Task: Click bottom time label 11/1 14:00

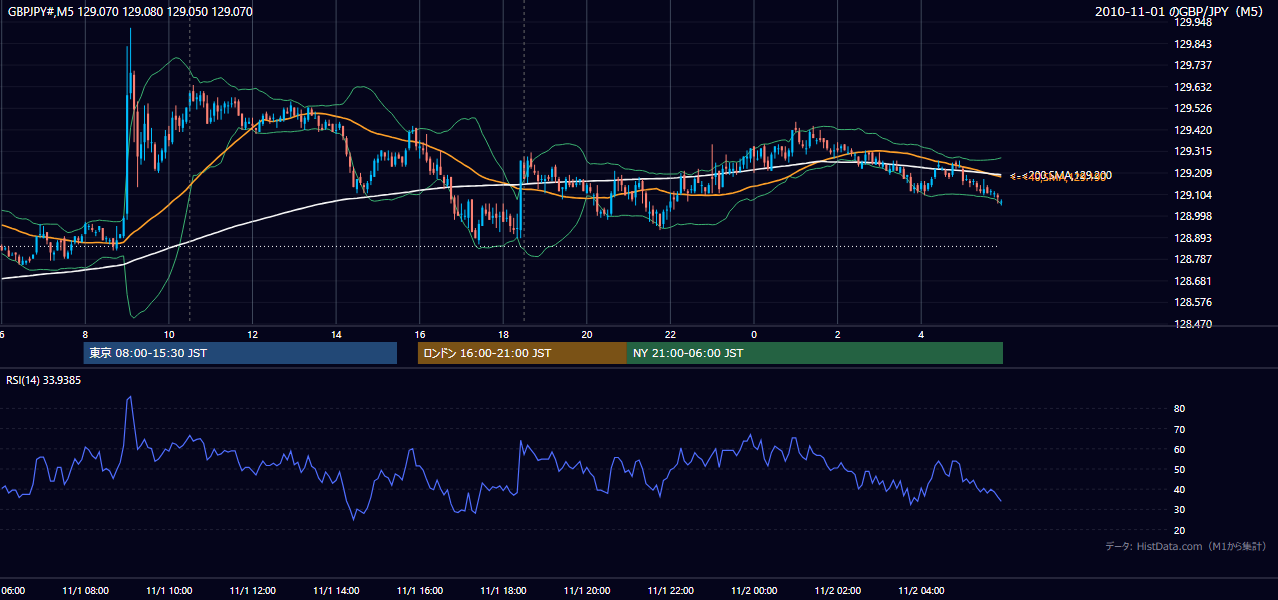Action: 336,591
